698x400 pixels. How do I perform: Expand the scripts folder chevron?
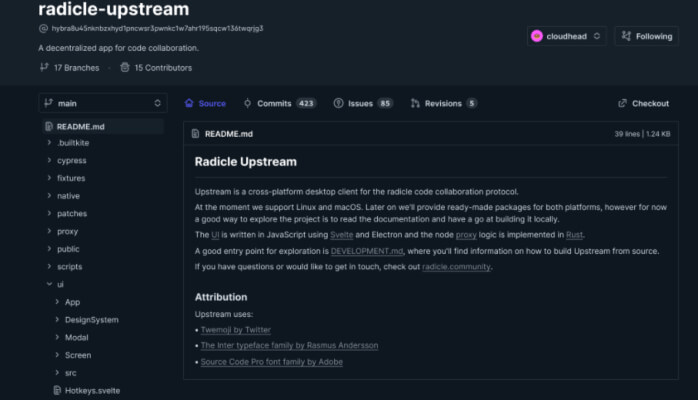point(49,267)
